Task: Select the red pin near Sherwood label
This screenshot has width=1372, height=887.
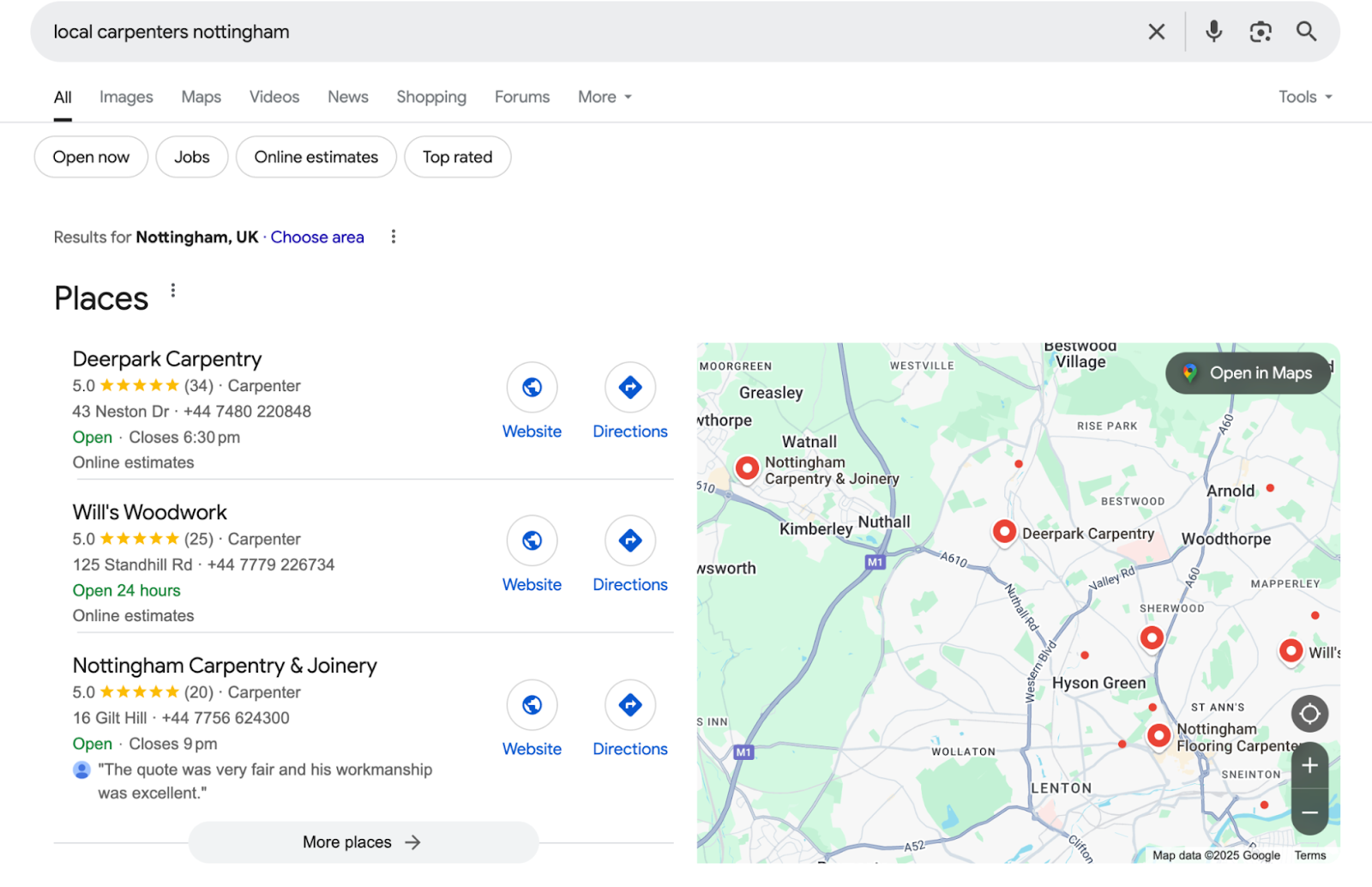Action: (1152, 638)
